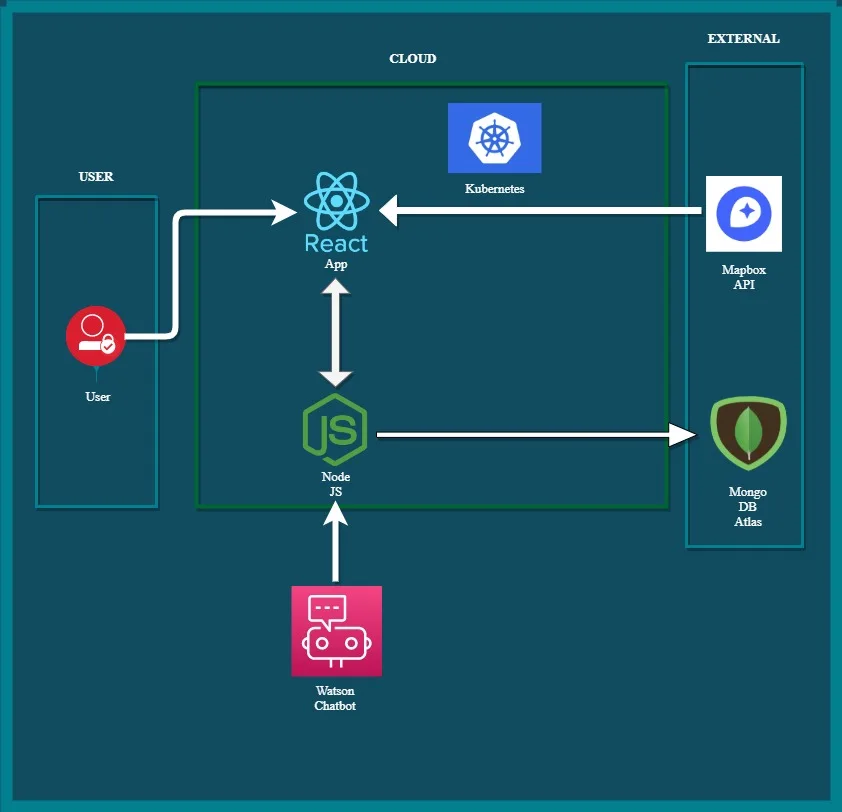Click the USER heading text
The image size is (842, 812).
(x=96, y=177)
